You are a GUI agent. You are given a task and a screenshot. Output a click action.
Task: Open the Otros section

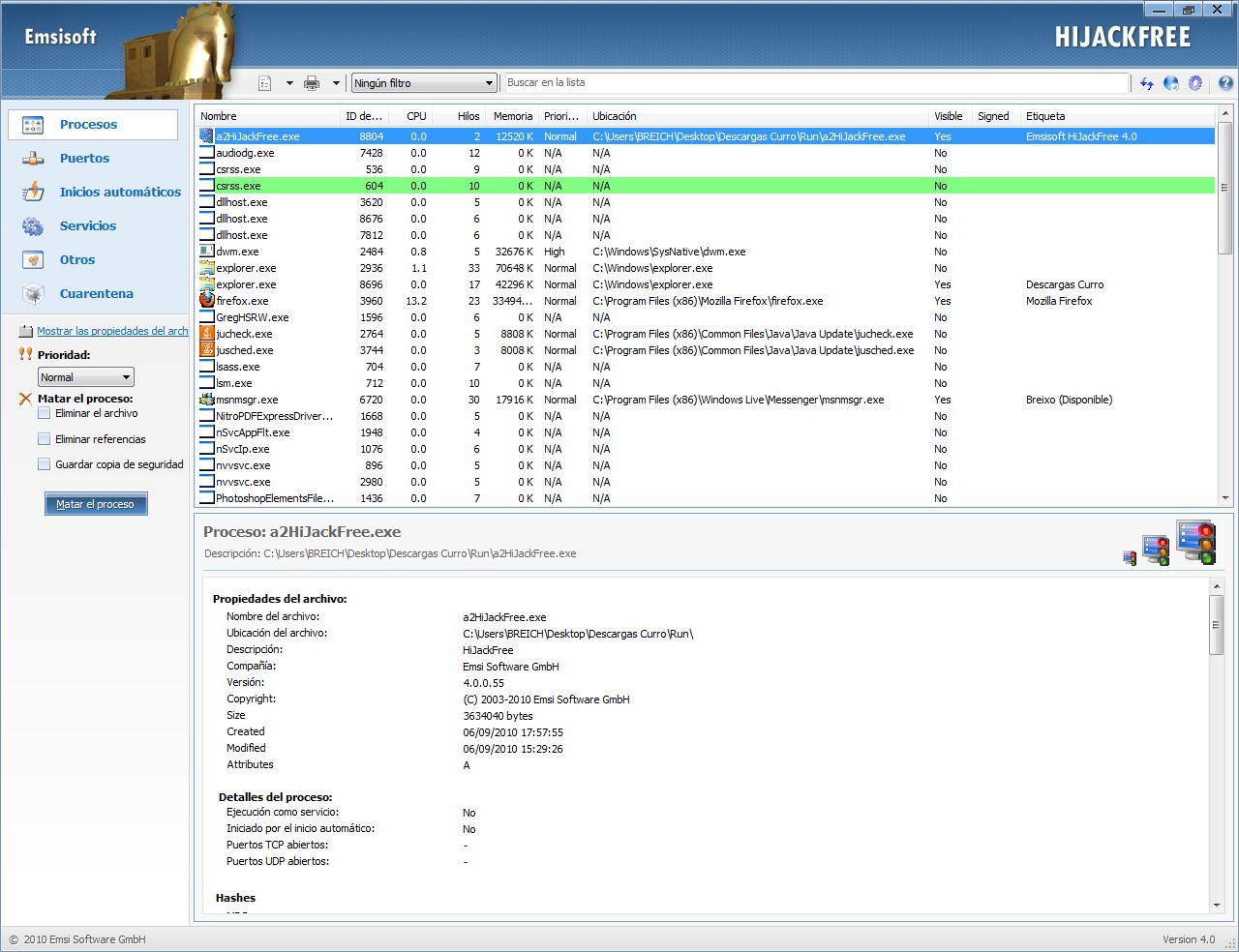[77, 260]
